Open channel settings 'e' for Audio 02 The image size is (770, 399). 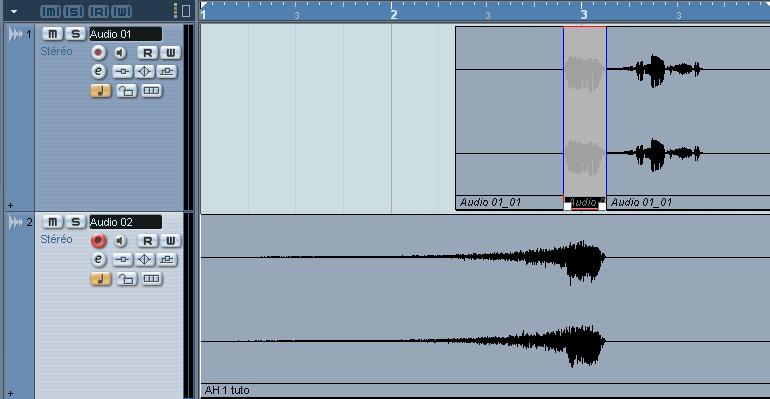pyautogui.click(x=98, y=260)
